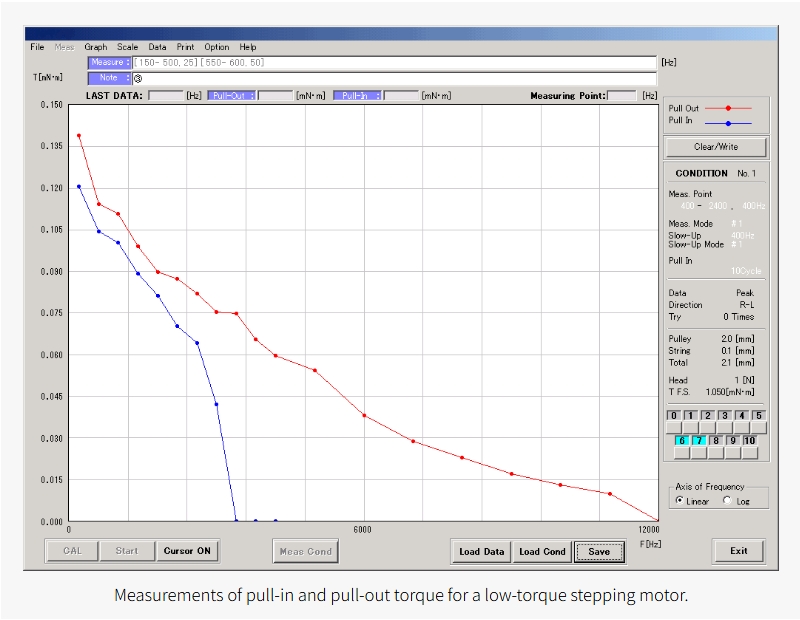Click the Head '1 [N]' value

coord(744,380)
